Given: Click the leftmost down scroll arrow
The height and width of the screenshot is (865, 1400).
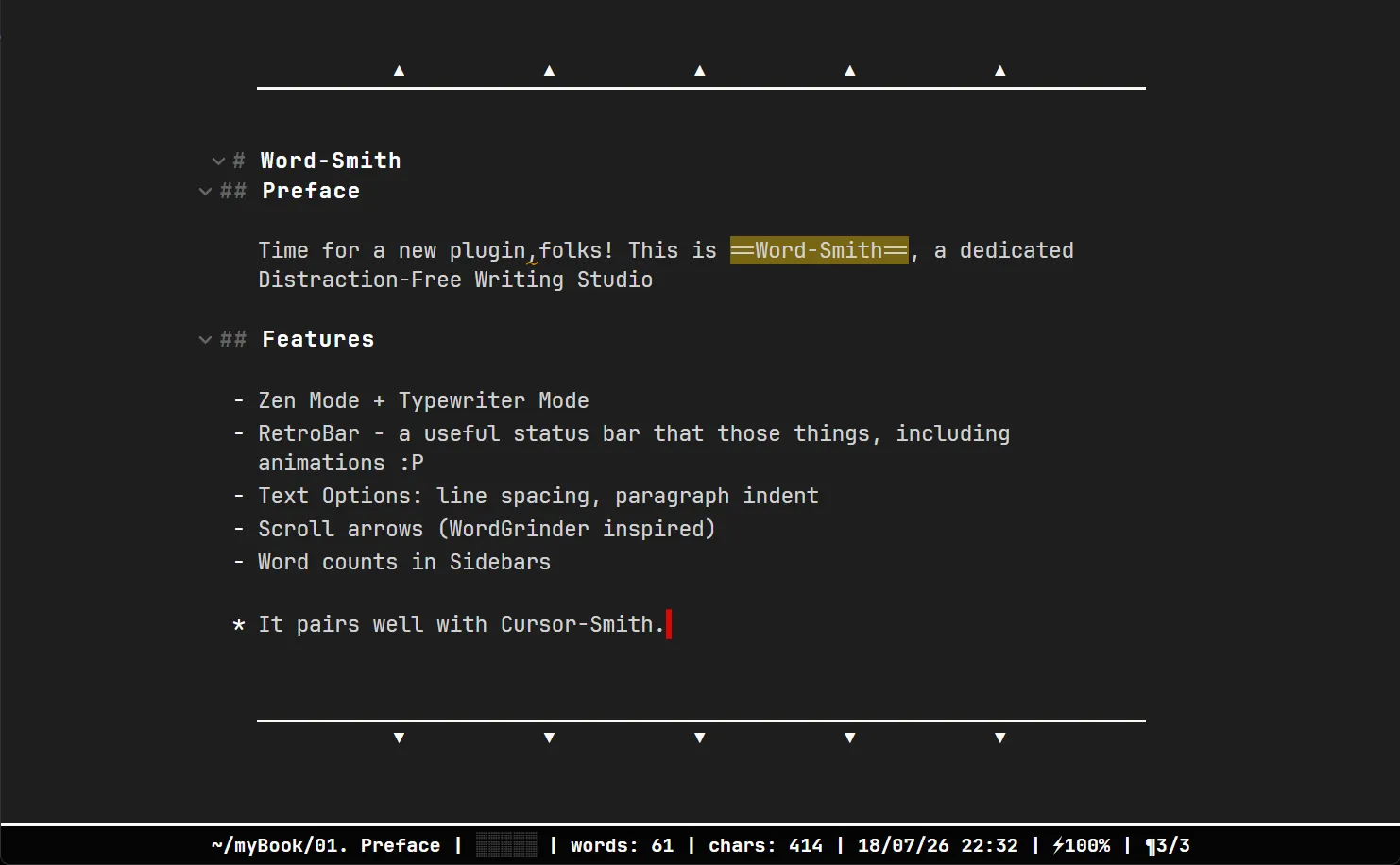Looking at the screenshot, I should (399, 738).
